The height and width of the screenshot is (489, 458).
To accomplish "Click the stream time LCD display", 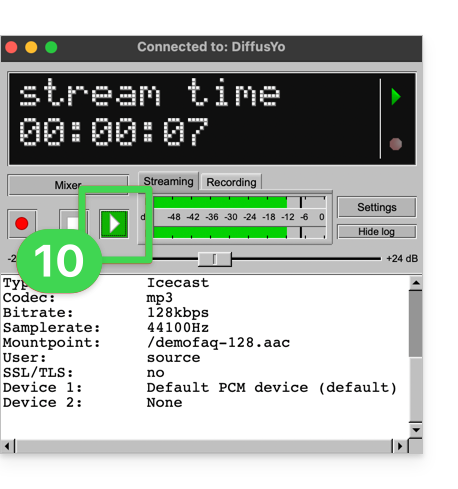I will (212, 119).
